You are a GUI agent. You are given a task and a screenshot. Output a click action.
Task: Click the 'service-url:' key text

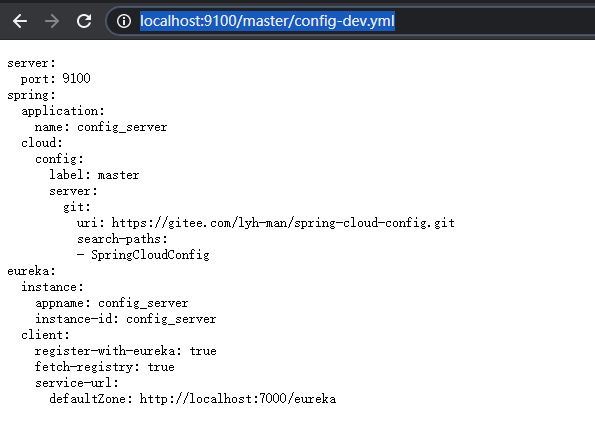tap(77, 383)
